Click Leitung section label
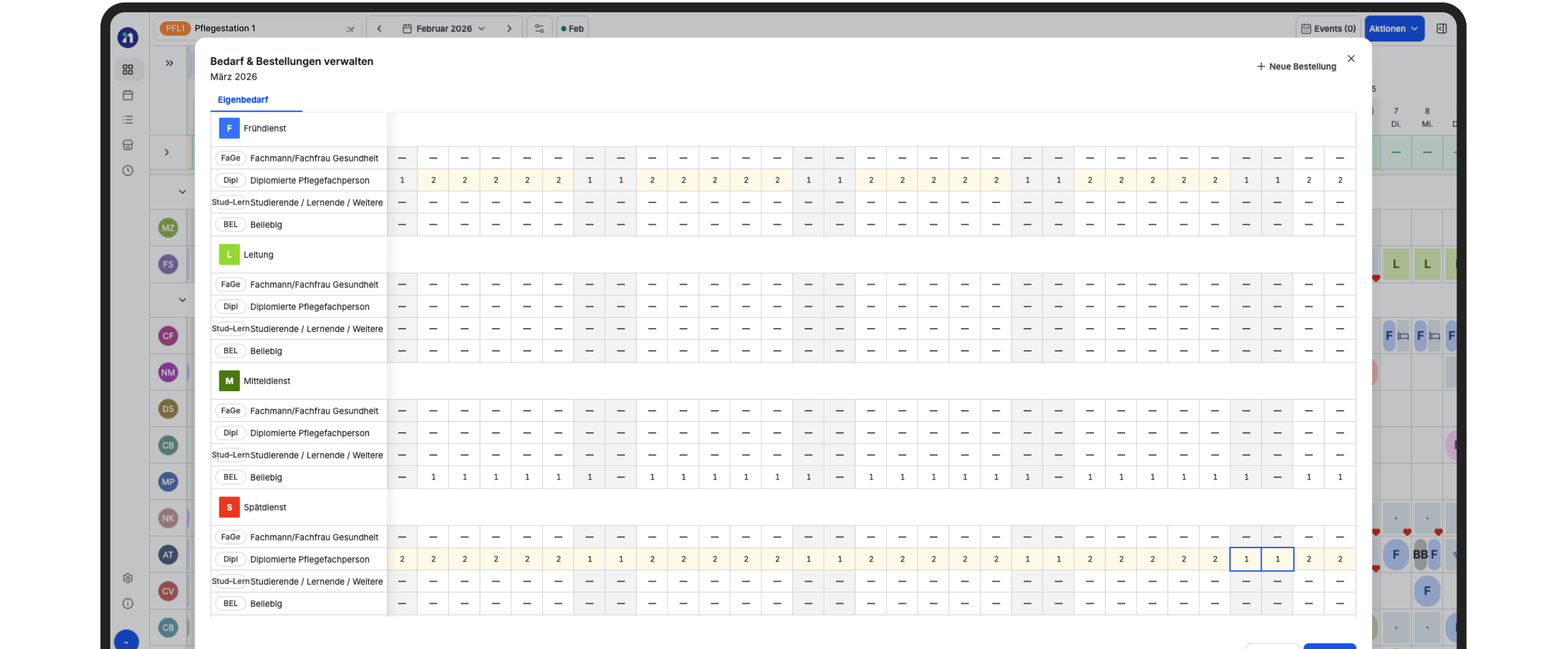 coord(258,255)
